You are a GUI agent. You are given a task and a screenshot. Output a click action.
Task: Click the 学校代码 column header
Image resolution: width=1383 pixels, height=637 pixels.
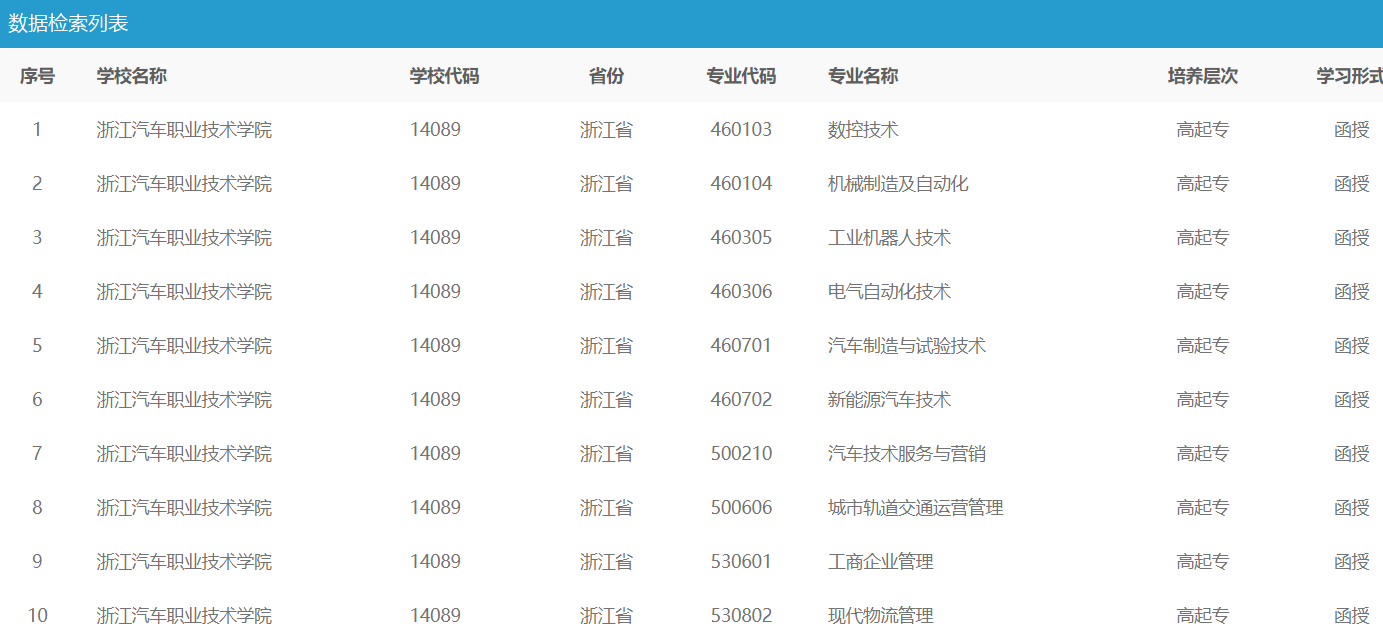pos(444,76)
